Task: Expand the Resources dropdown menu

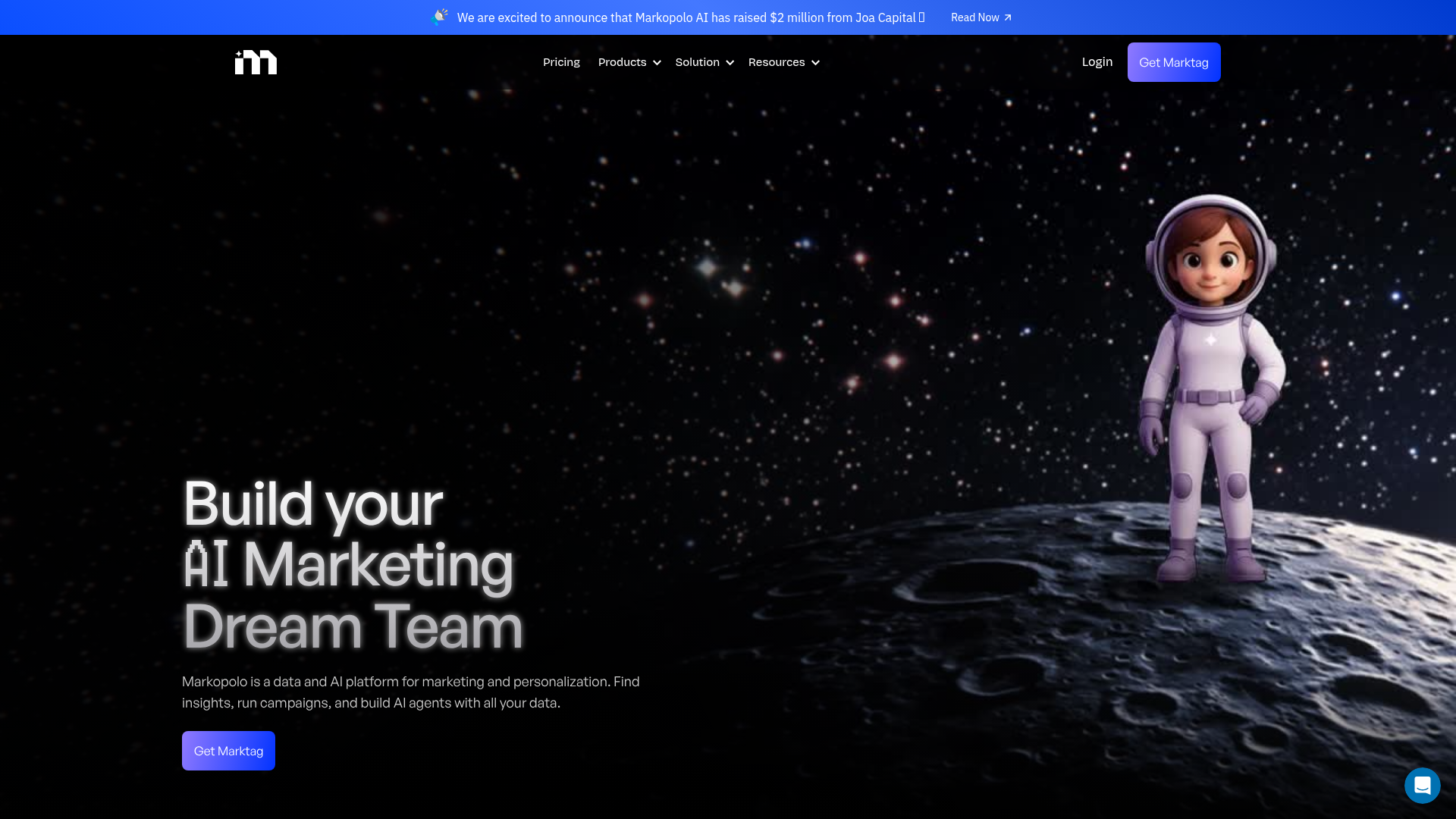Action: click(784, 62)
